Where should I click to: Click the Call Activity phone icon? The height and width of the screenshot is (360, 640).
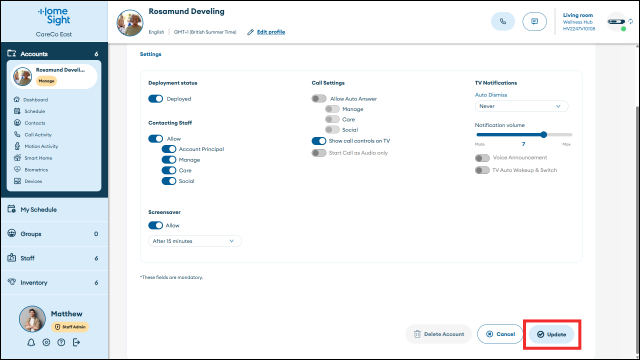(x=17, y=134)
